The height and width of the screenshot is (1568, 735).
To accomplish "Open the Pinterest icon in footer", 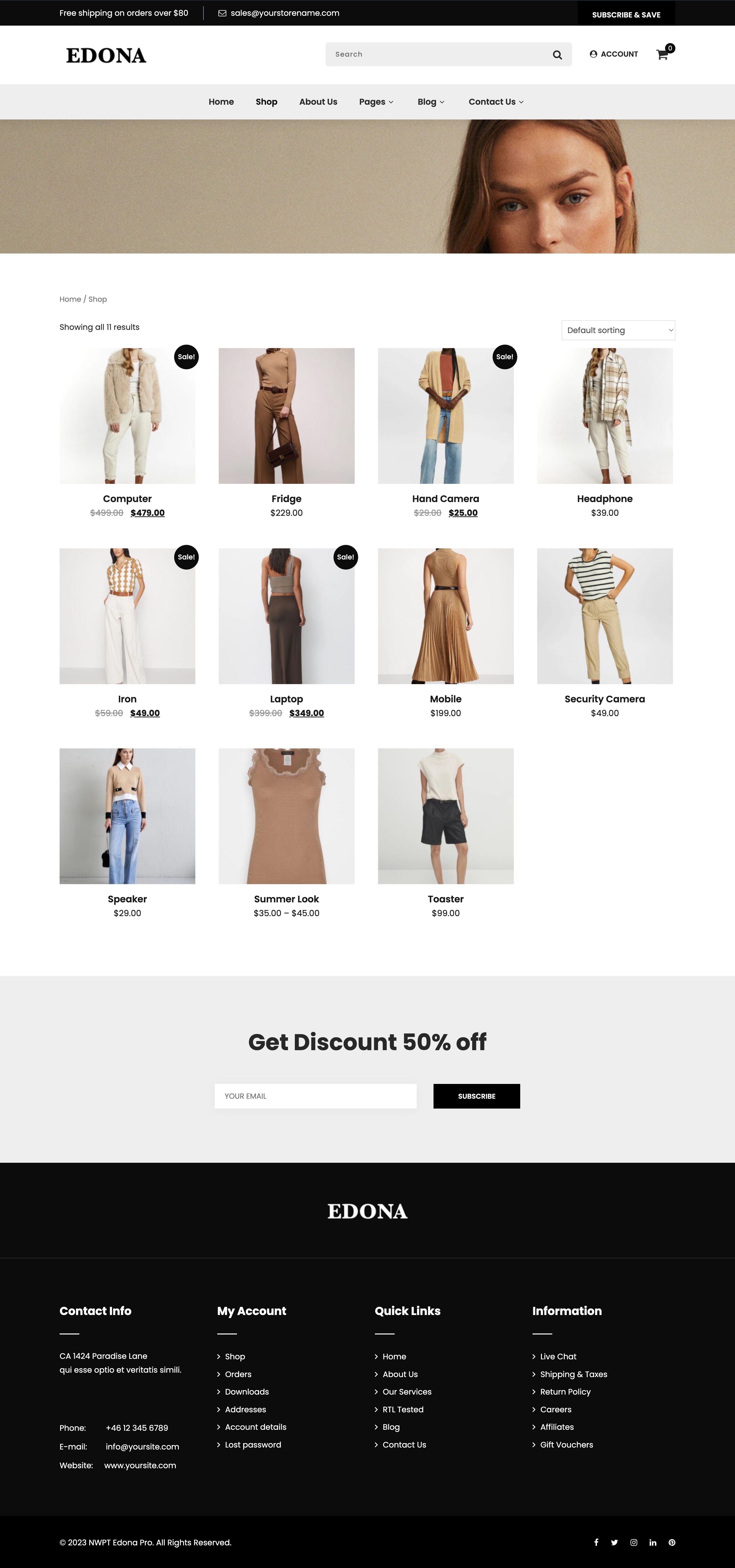I will point(672,1542).
